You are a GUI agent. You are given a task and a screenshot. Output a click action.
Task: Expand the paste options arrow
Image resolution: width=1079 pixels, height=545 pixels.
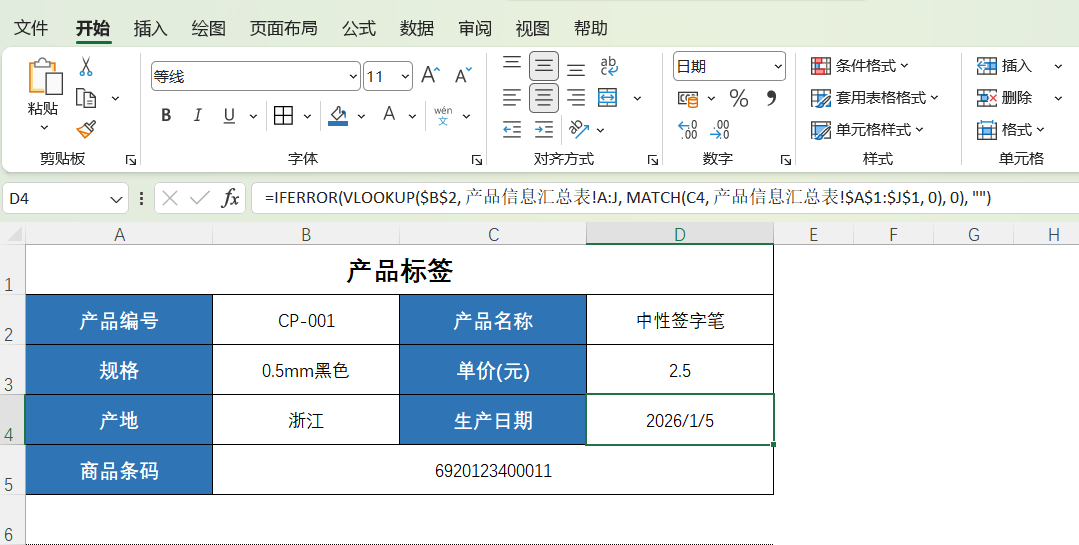point(45,127)
